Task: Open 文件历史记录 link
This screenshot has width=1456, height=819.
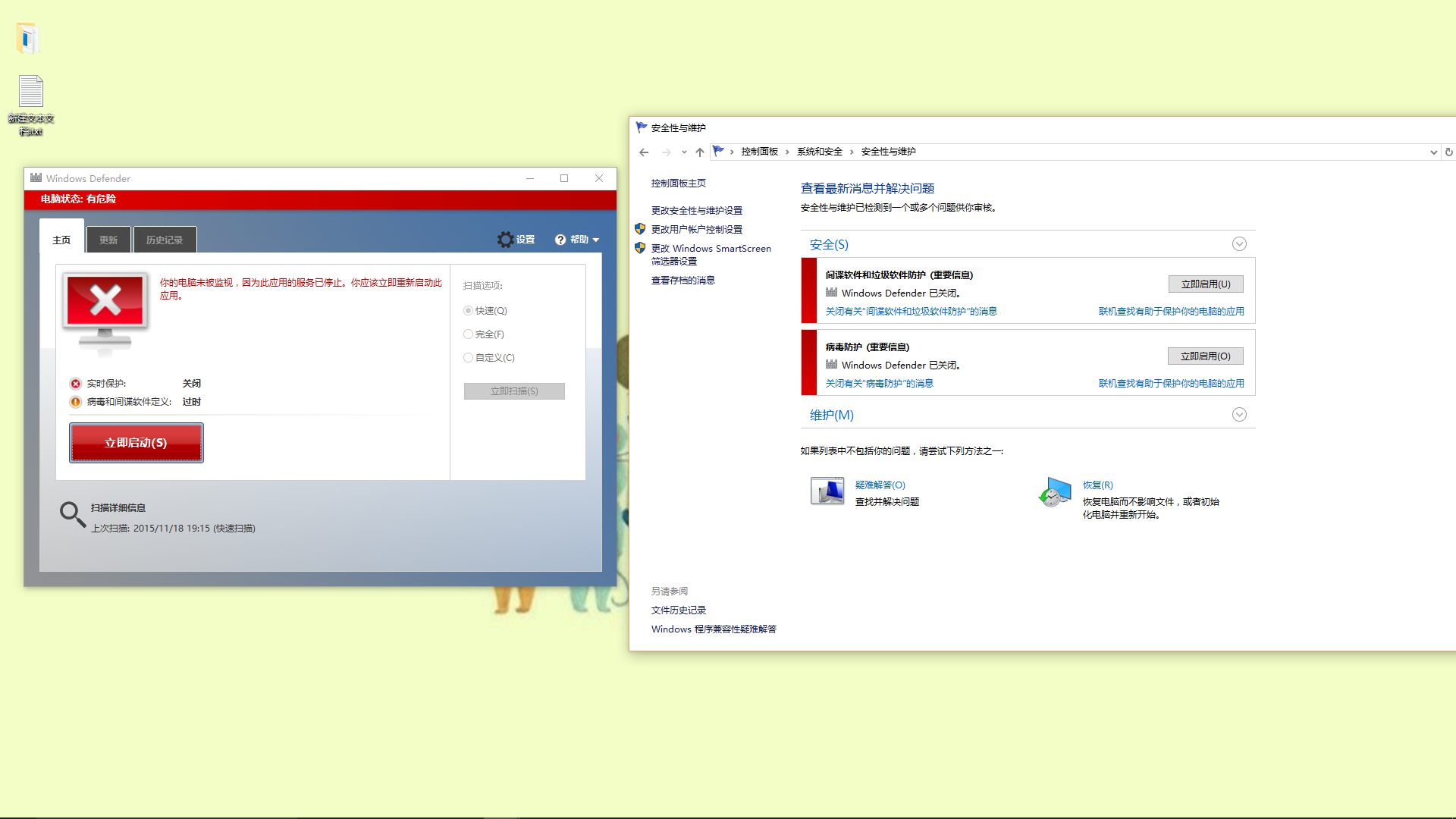Action: coord(679,610)
